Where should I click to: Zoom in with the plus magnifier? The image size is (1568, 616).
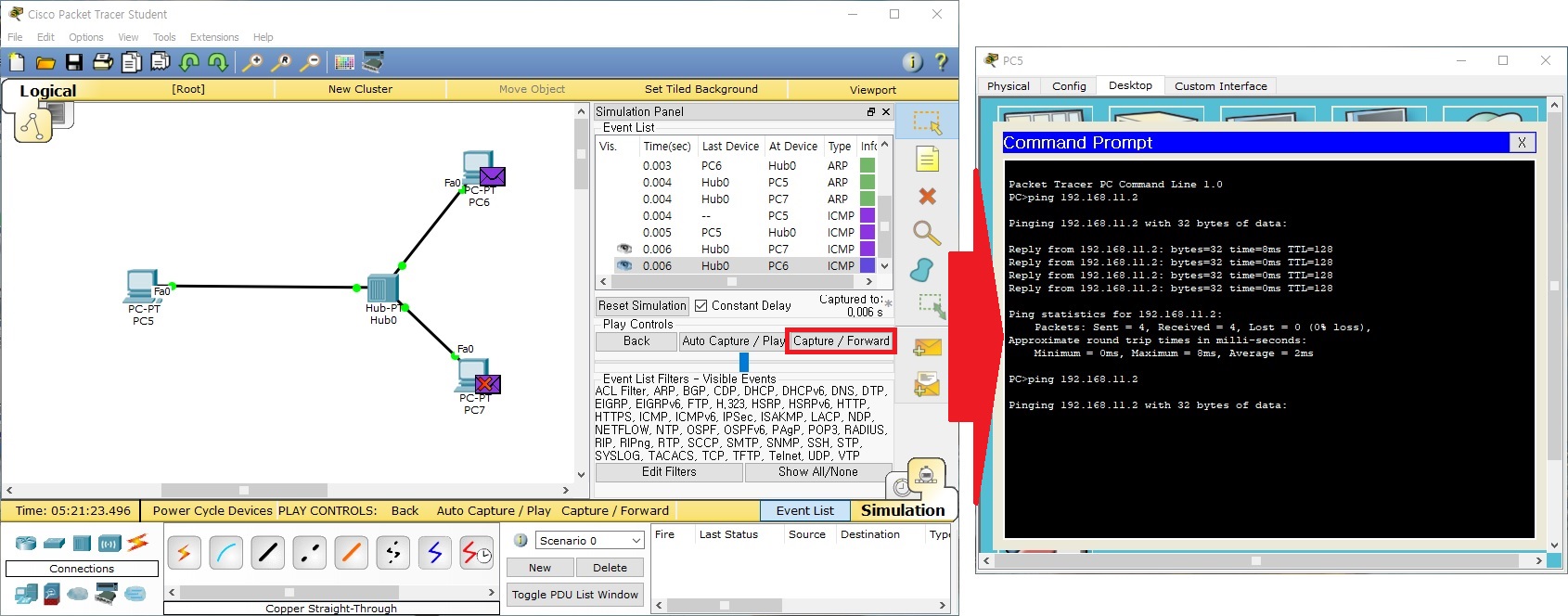point(251,62)
